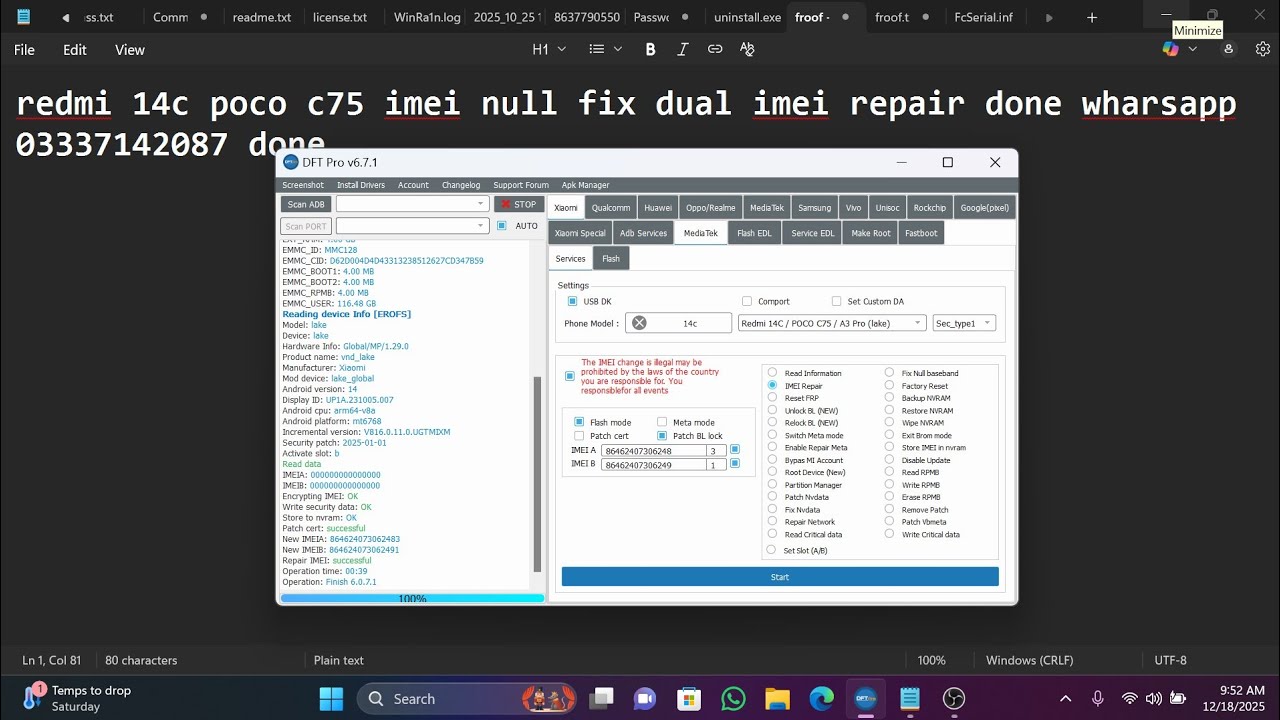Viewport: 1280px width, 720px height.
Task: Open OBS Studio from the taskbar
Action: 954,698
